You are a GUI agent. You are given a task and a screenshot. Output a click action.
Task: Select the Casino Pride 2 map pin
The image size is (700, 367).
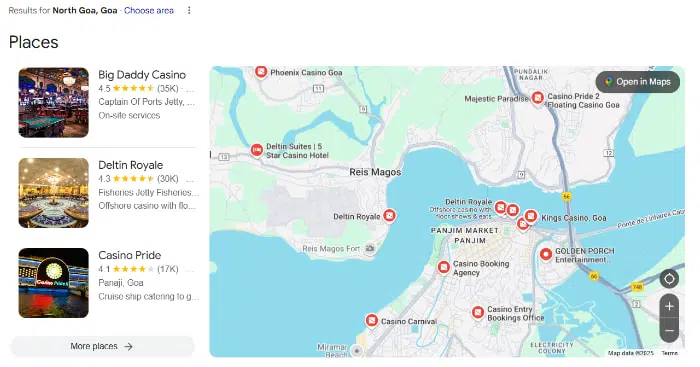[x=538, y=98]
